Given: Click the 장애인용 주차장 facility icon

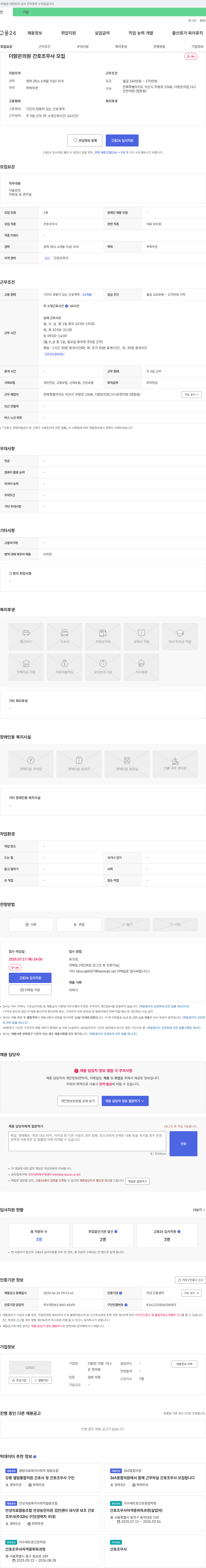Looking at the screenshot, I should point(31,764).
